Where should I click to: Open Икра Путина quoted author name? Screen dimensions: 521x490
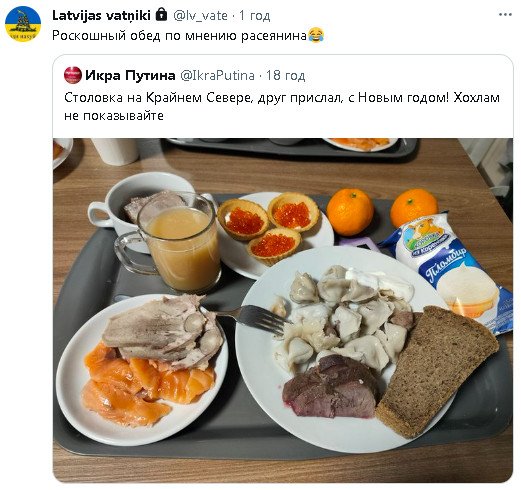point(130,76)
